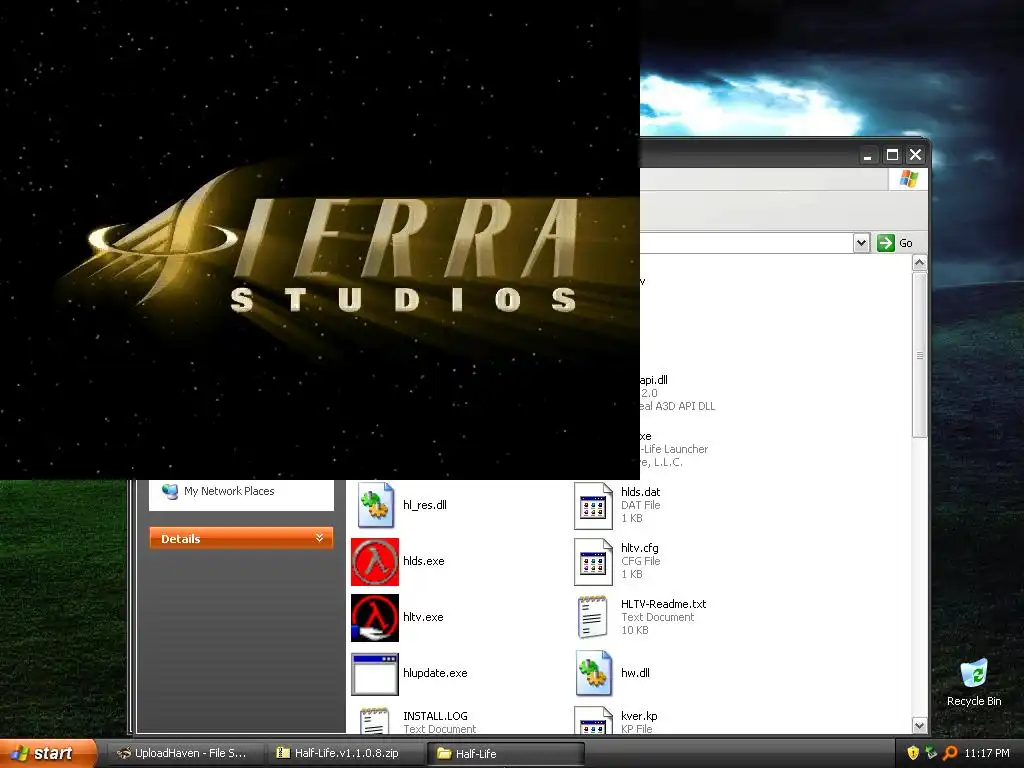The height and width of the screenshot is (768, 1024).
Task: Click the Sierra Studios splash screen
Action: 320,240
